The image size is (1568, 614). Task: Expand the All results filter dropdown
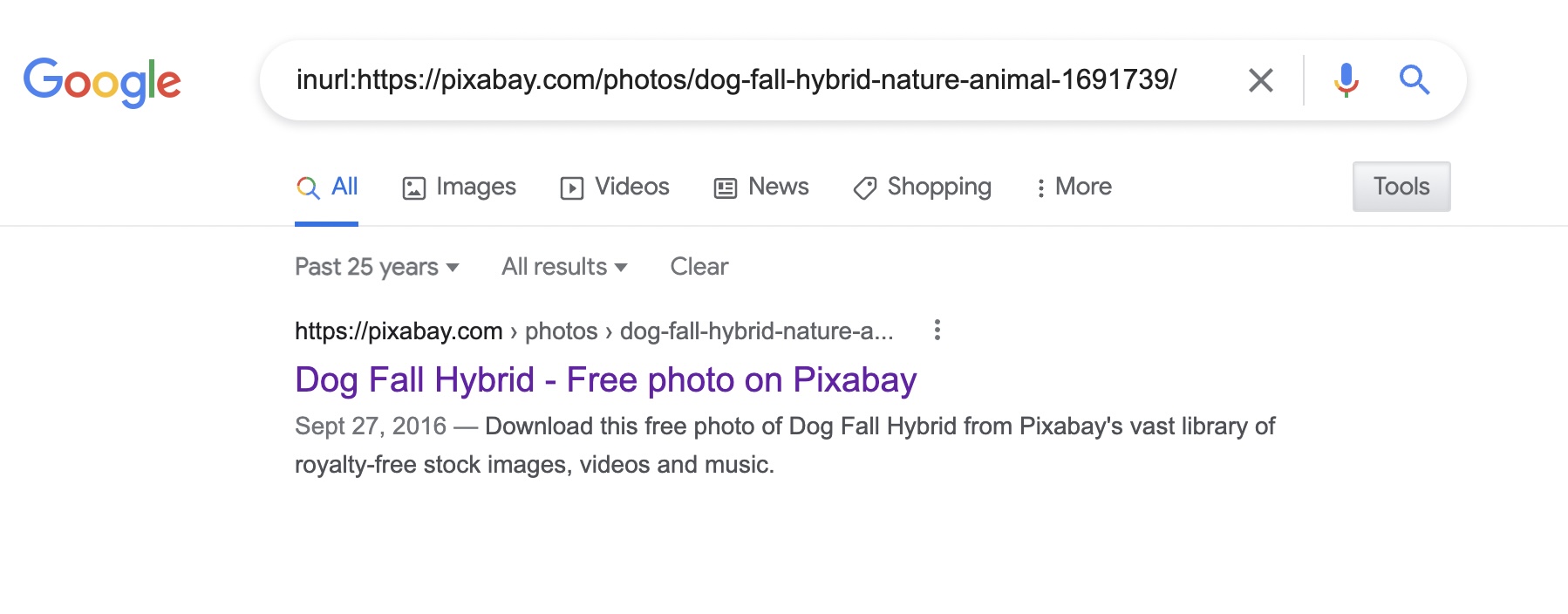pyautogui.click(x=564, y=267)
